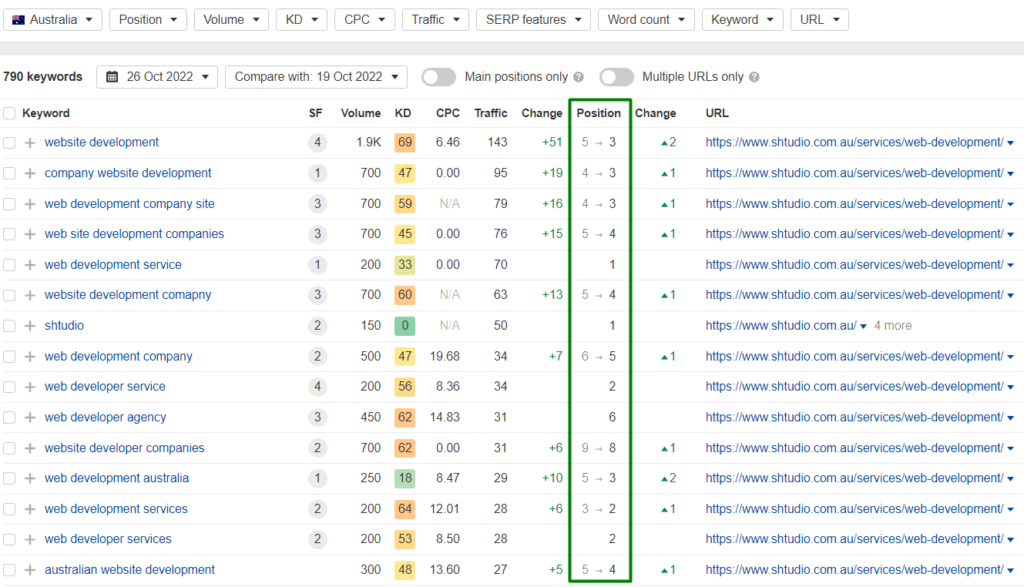Open the KD filter dropdown
1024x587 pixels.
coord(302,20)
